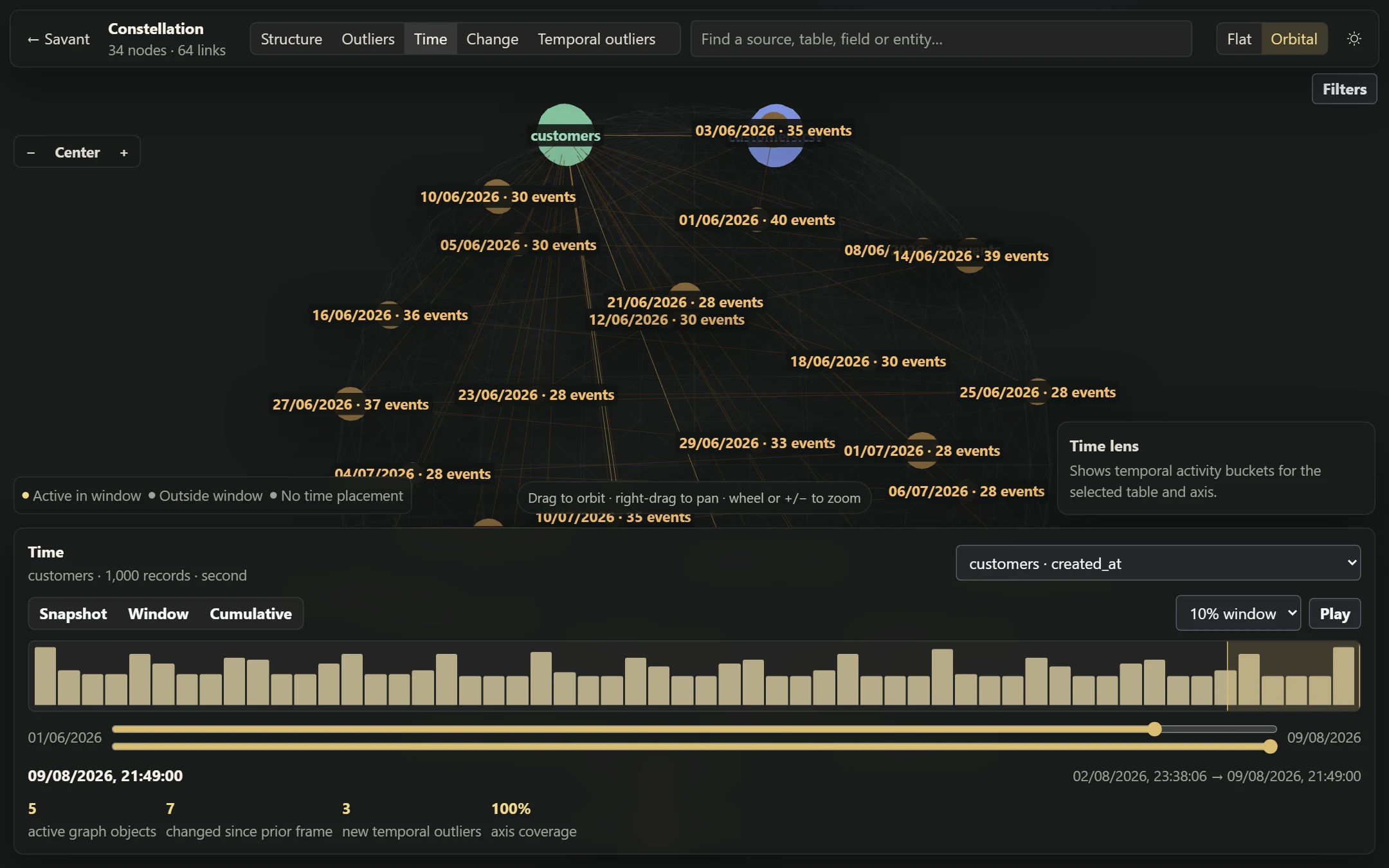This screenshot has width=1389, height=868.
Task: Go back via the Savant arrow
Action: pos(59,39)
